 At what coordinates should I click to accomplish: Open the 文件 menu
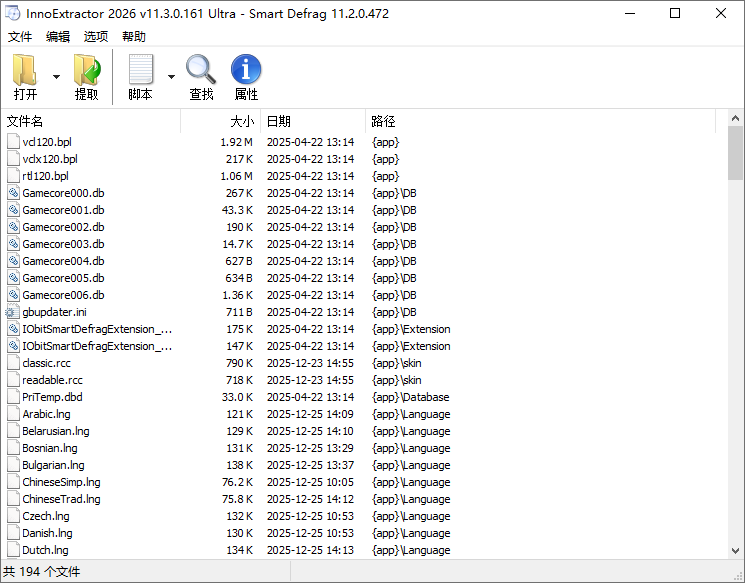[20, 37]
